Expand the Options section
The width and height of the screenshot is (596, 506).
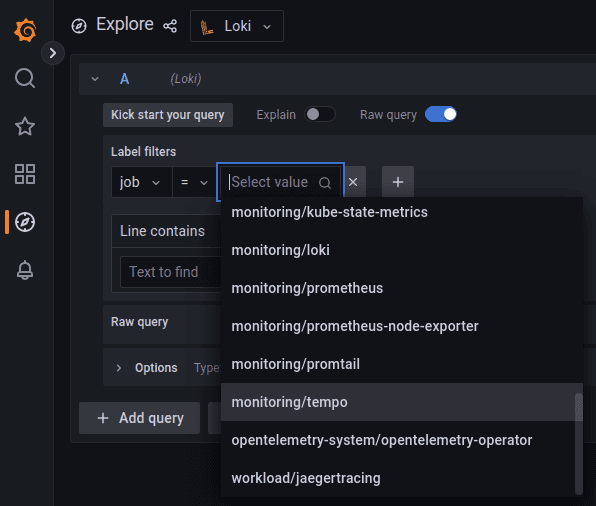coord(119,368)
